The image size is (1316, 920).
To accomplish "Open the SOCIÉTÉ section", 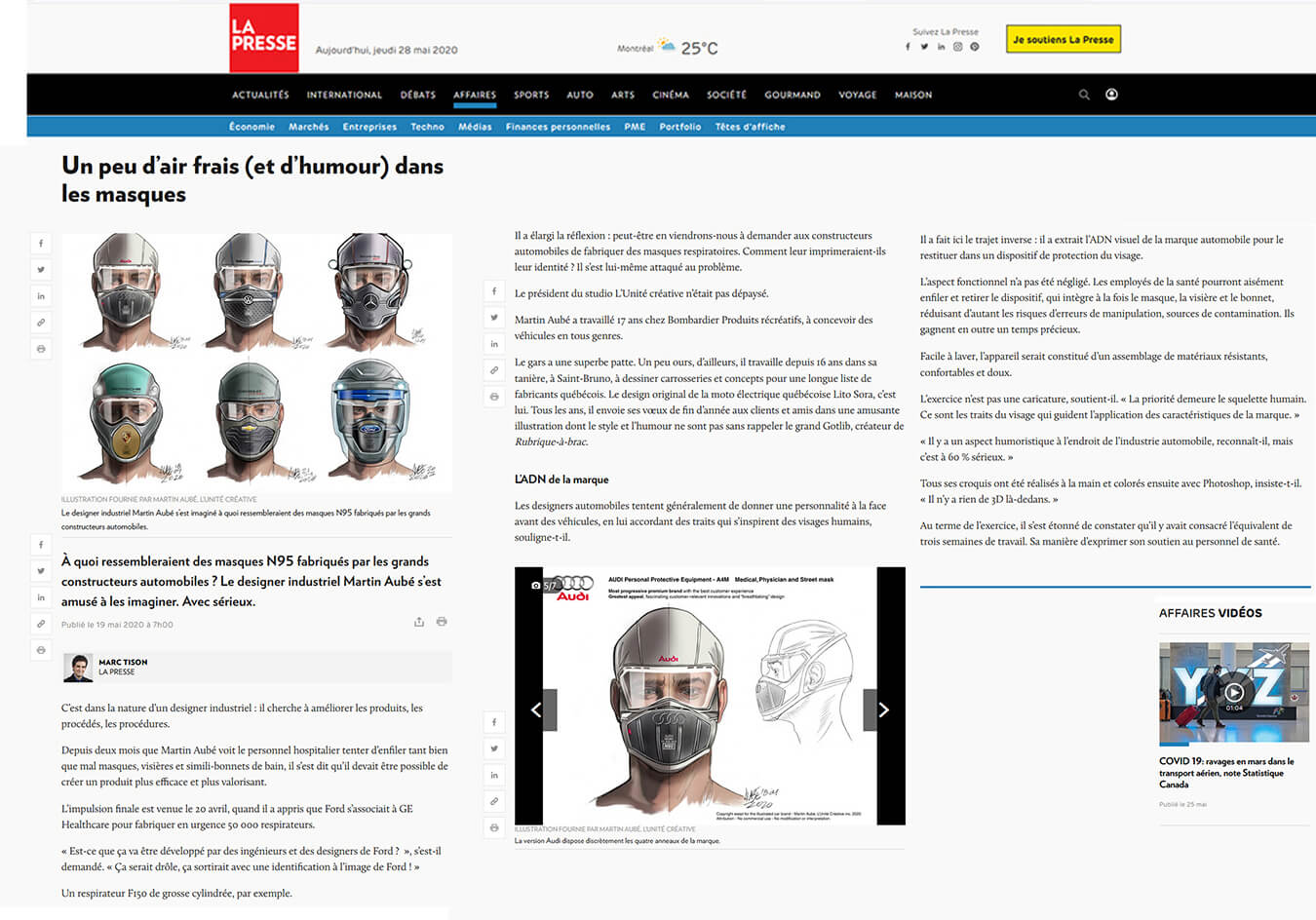I will click(726, 95).
